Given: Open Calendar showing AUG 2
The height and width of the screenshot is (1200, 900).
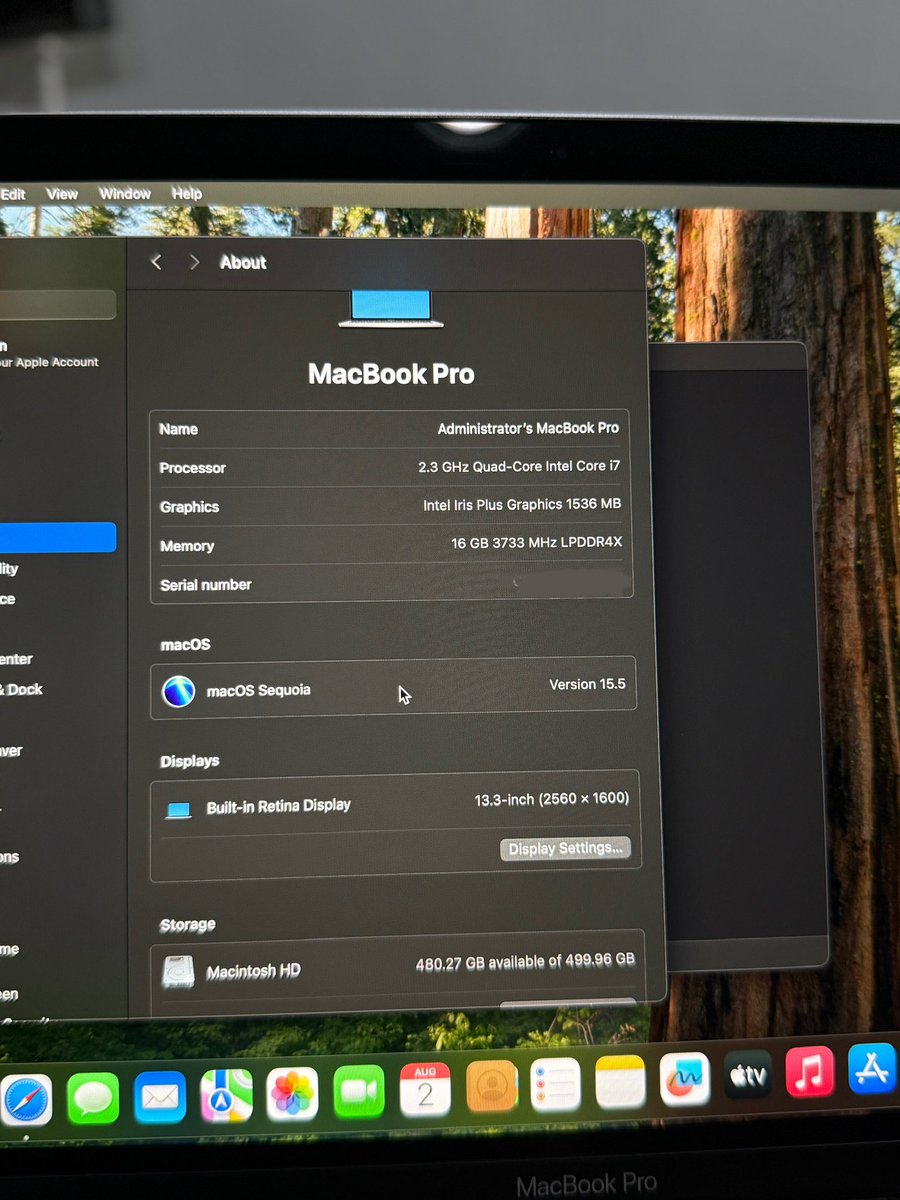Looking at the screenshot, I should tap(425, 1088).
